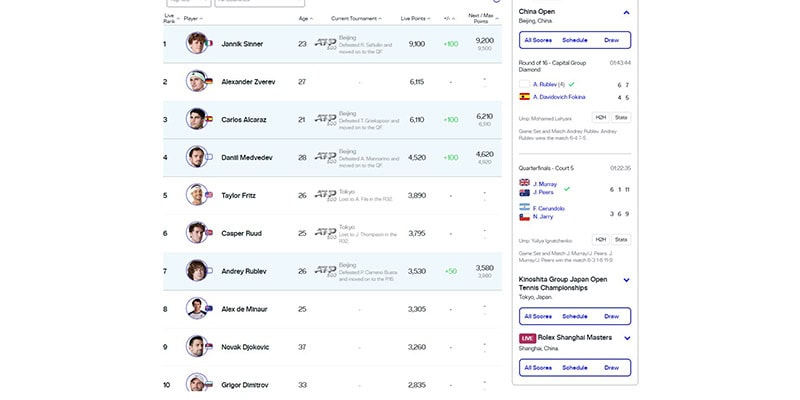This screenshot has height=400, width=800.
Task: Click Jannik Sinner's player photo
Action: click(x=196, y=43)
